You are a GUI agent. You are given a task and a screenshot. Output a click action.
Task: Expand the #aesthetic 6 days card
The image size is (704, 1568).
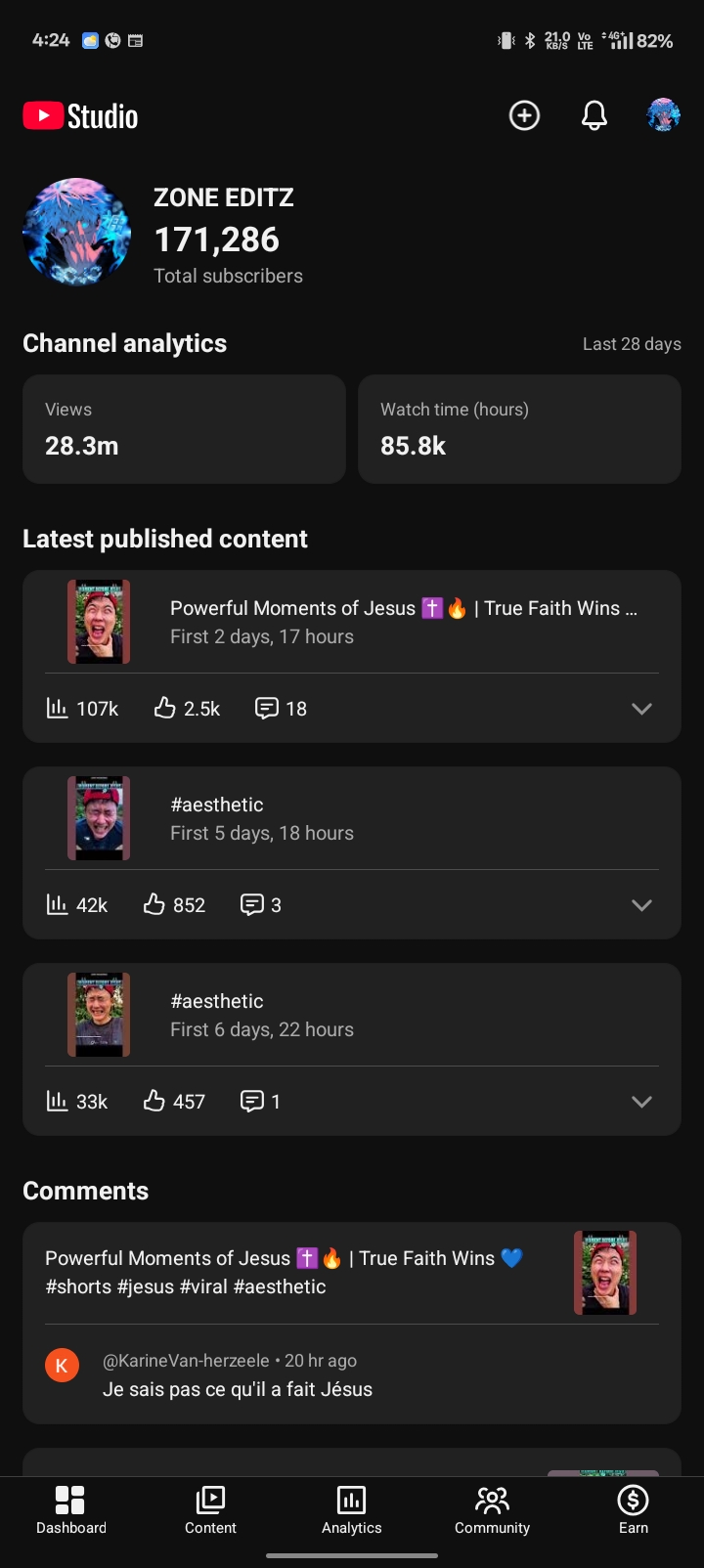(641, 1102)
